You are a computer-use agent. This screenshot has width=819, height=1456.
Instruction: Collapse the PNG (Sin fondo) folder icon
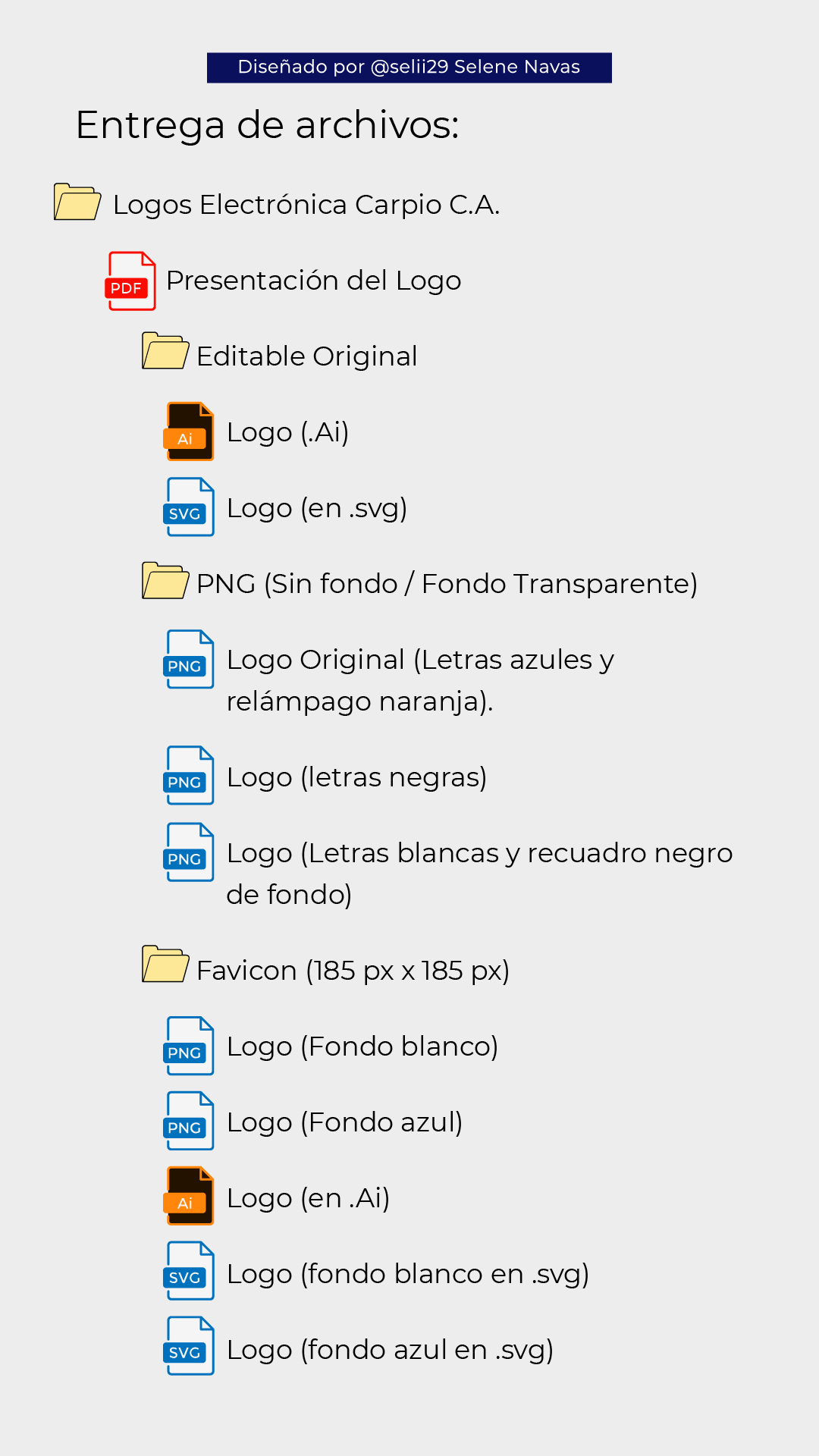(165, 580)
